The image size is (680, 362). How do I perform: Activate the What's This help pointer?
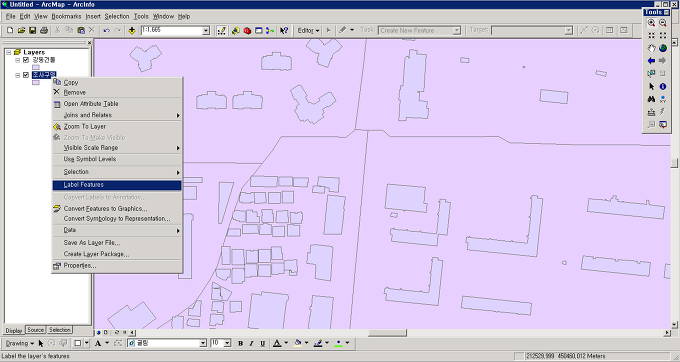(x=284, y=30)
